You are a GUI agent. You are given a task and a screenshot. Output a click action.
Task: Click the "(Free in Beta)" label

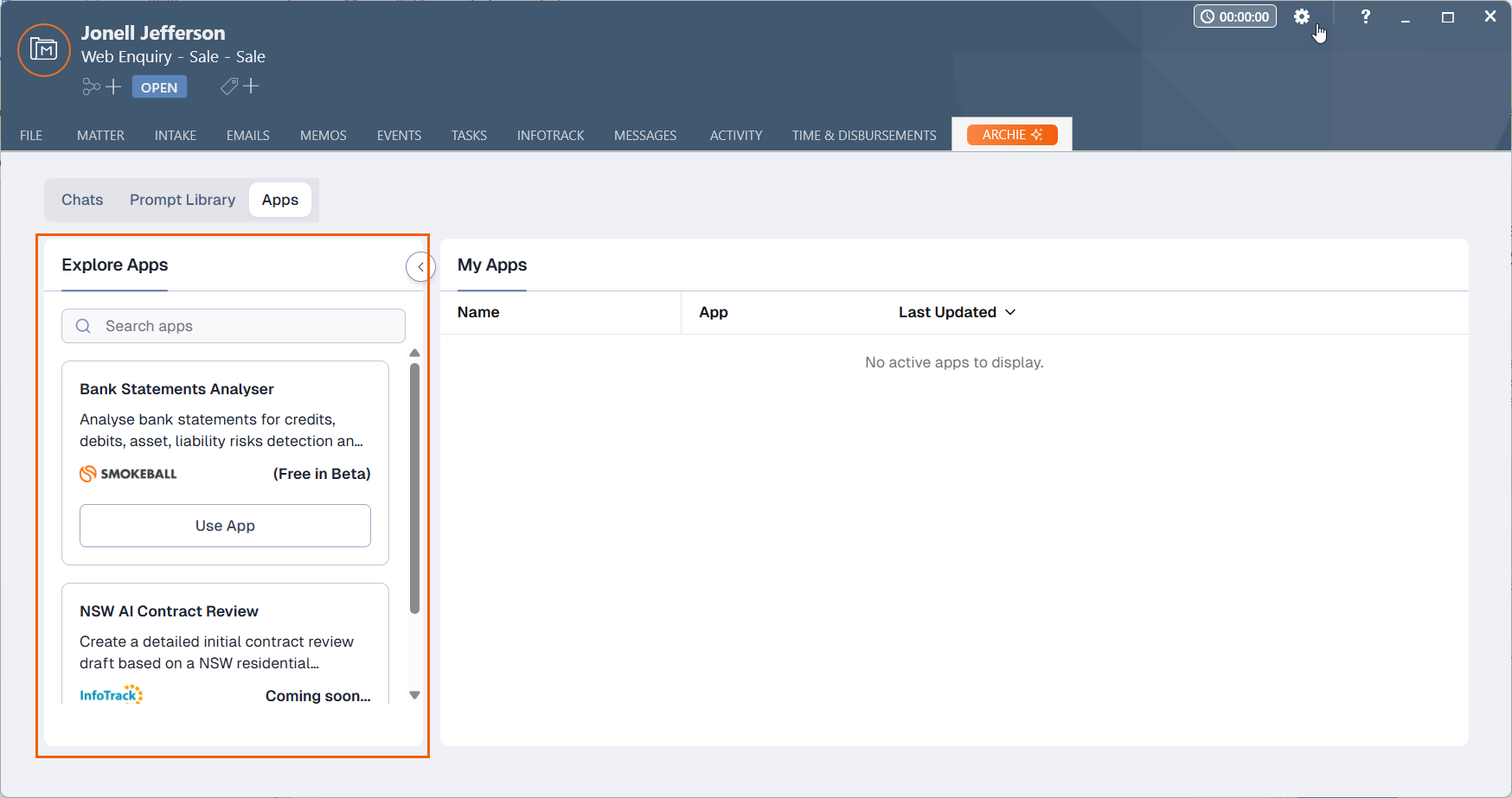(322, 474)
